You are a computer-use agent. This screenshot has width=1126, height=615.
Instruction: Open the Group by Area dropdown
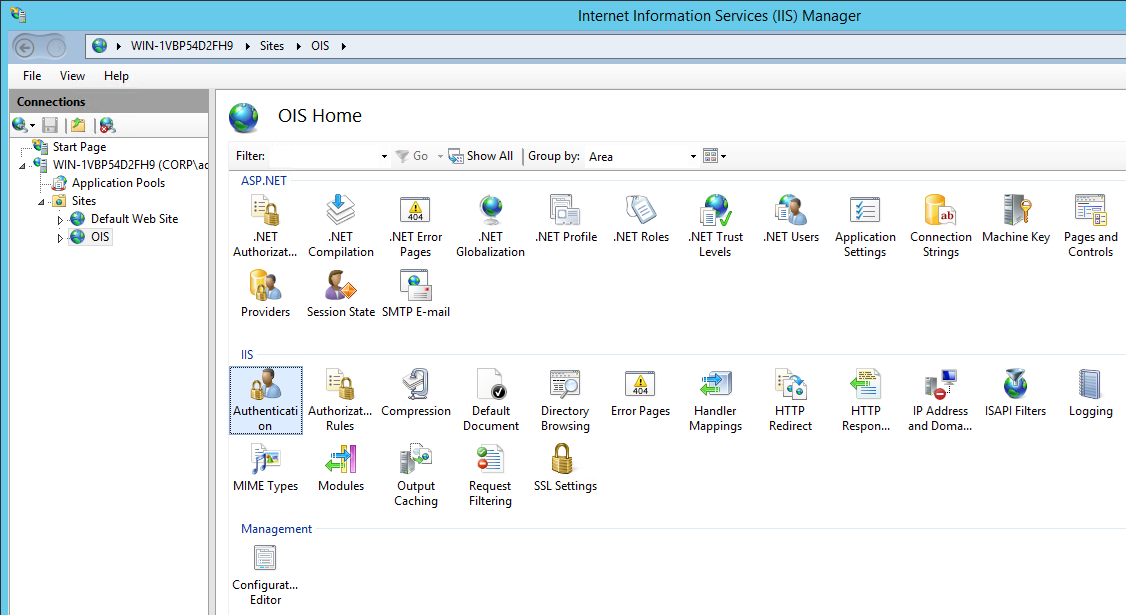click(x=693, y=156)
